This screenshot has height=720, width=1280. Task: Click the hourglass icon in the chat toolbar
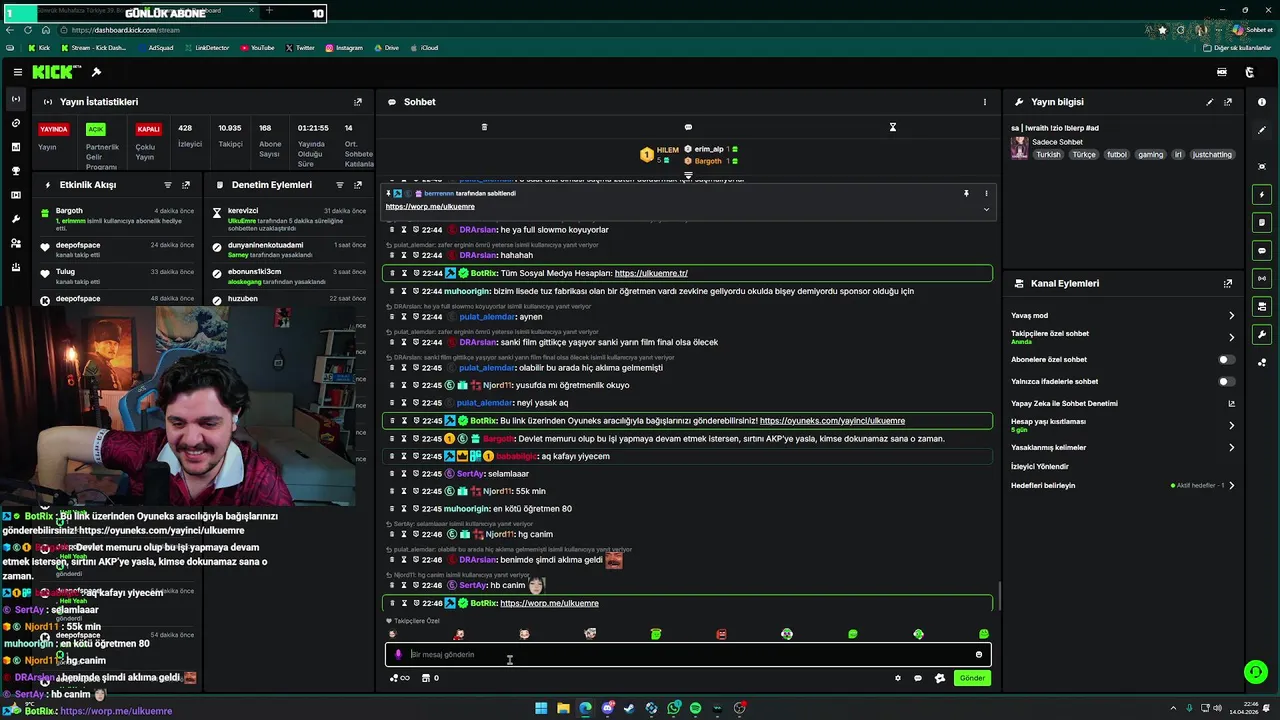(893, 127)
